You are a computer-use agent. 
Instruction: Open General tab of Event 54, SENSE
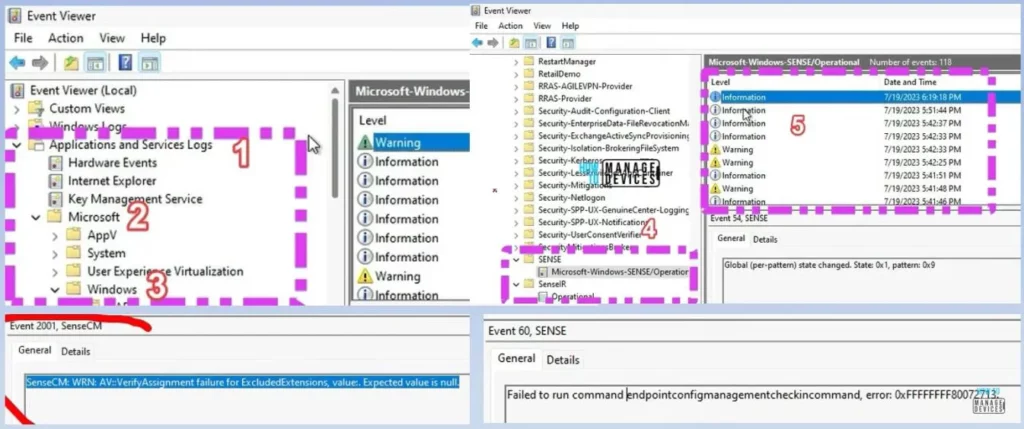[730, 238]
